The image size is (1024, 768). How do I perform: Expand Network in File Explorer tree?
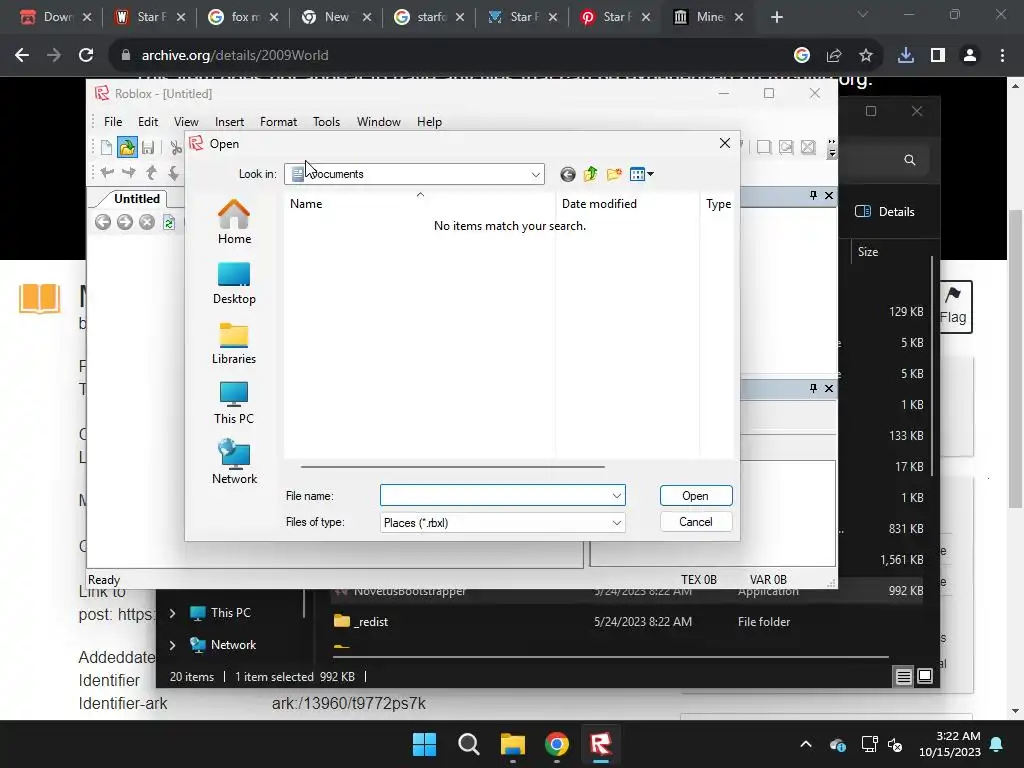[x=172, y=645]
